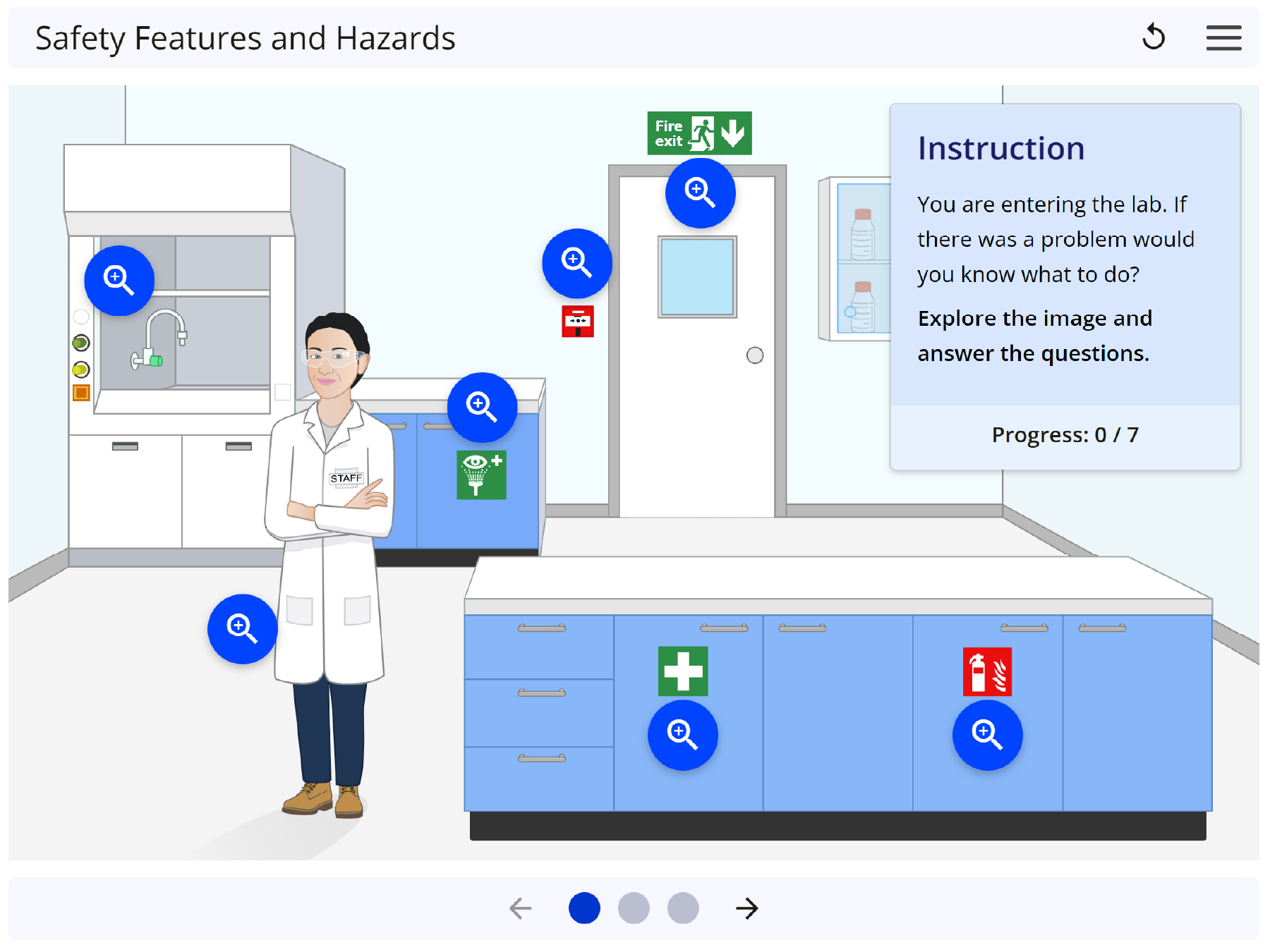Click 'Explore the image and answer the questions' text
The height and width of the screenshot is (952, 1270).
(x=1034, y=336)
